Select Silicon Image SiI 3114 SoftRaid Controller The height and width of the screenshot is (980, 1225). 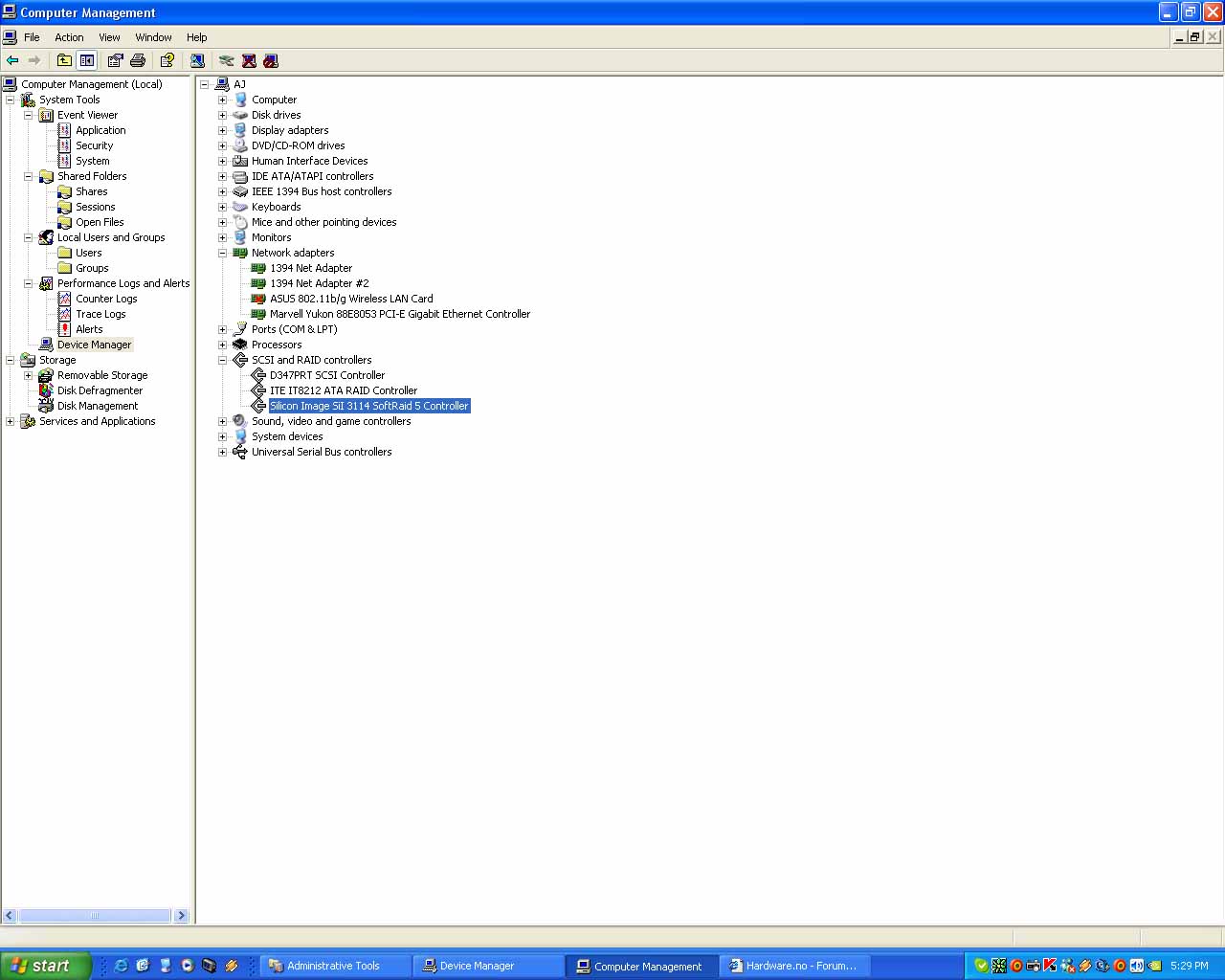(x=369, y=406)
